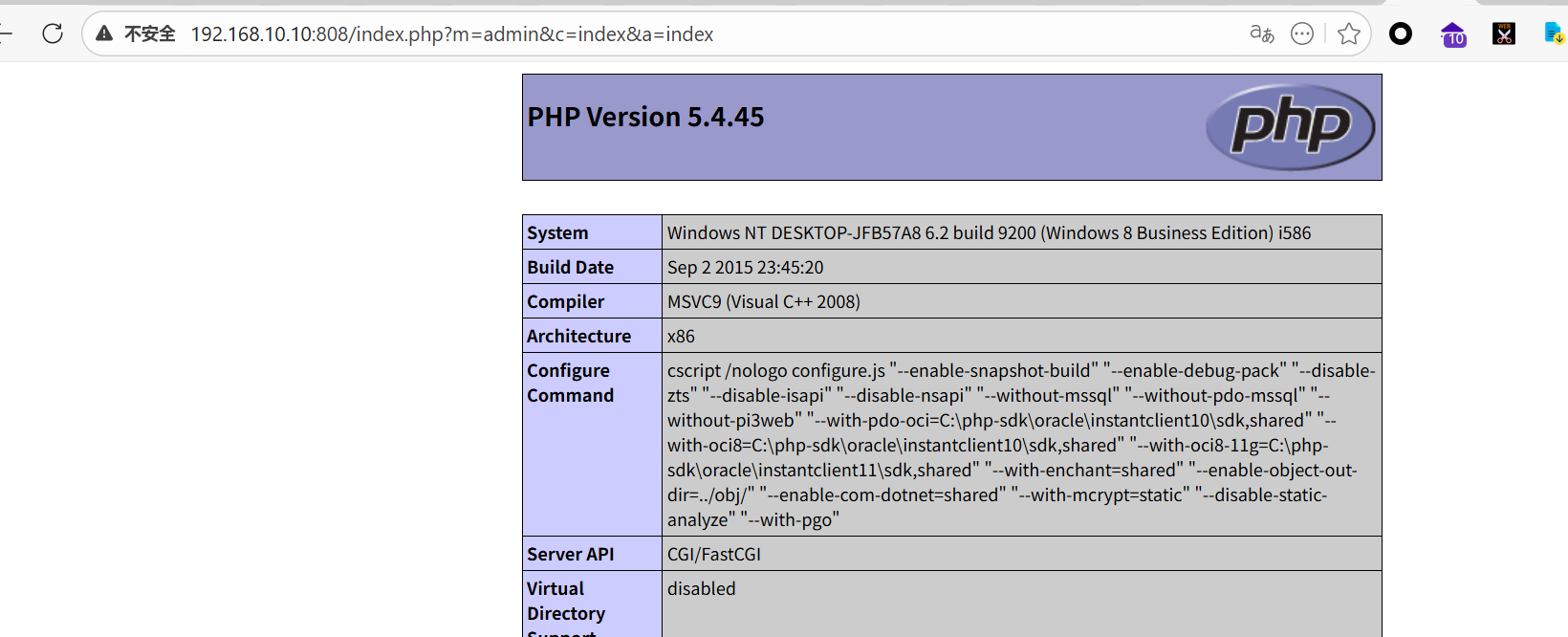
Task: Click the 'Compiler' row label
Action: tap(566, 301)
